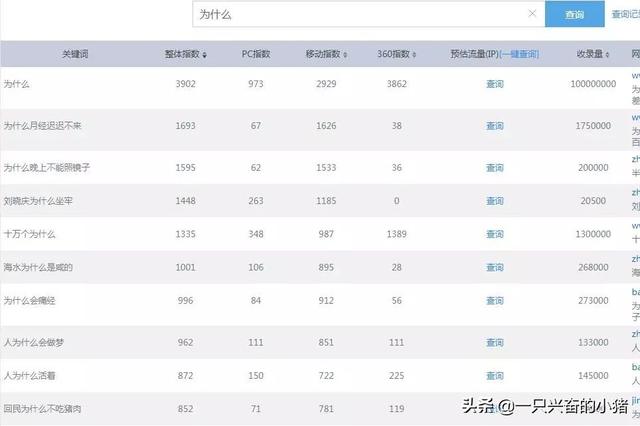
Task: Select keyword 人为什么活着
Action: pyautogui.click(x=29, y=375)
